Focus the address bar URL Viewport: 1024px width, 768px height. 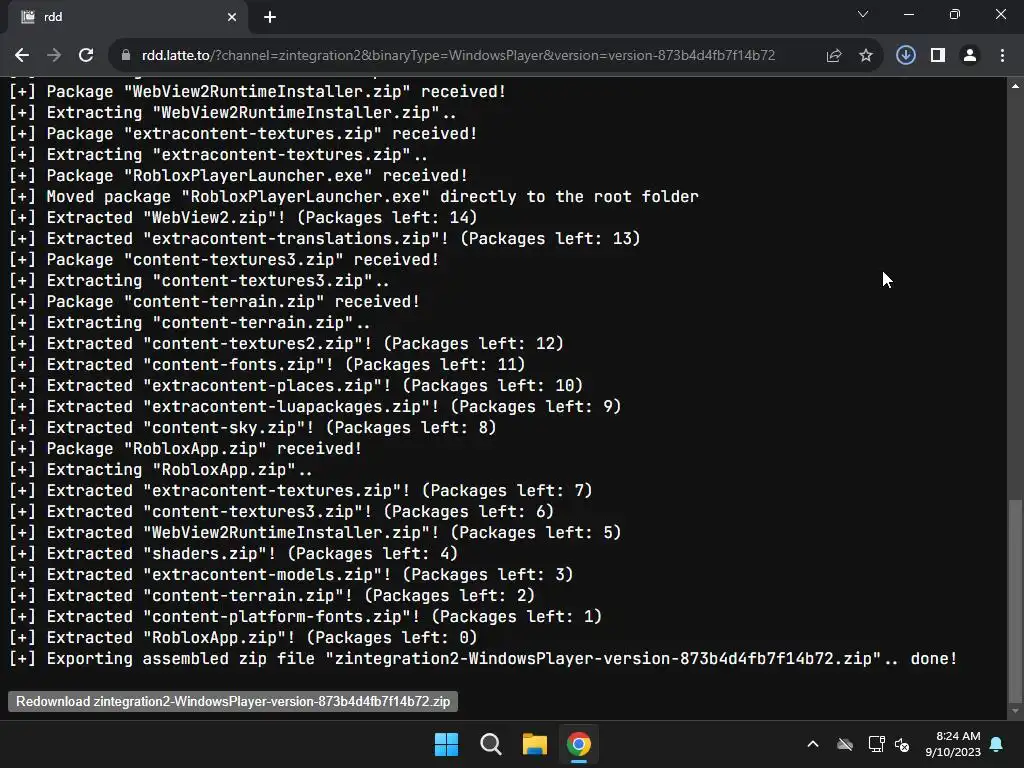point(458,56)
